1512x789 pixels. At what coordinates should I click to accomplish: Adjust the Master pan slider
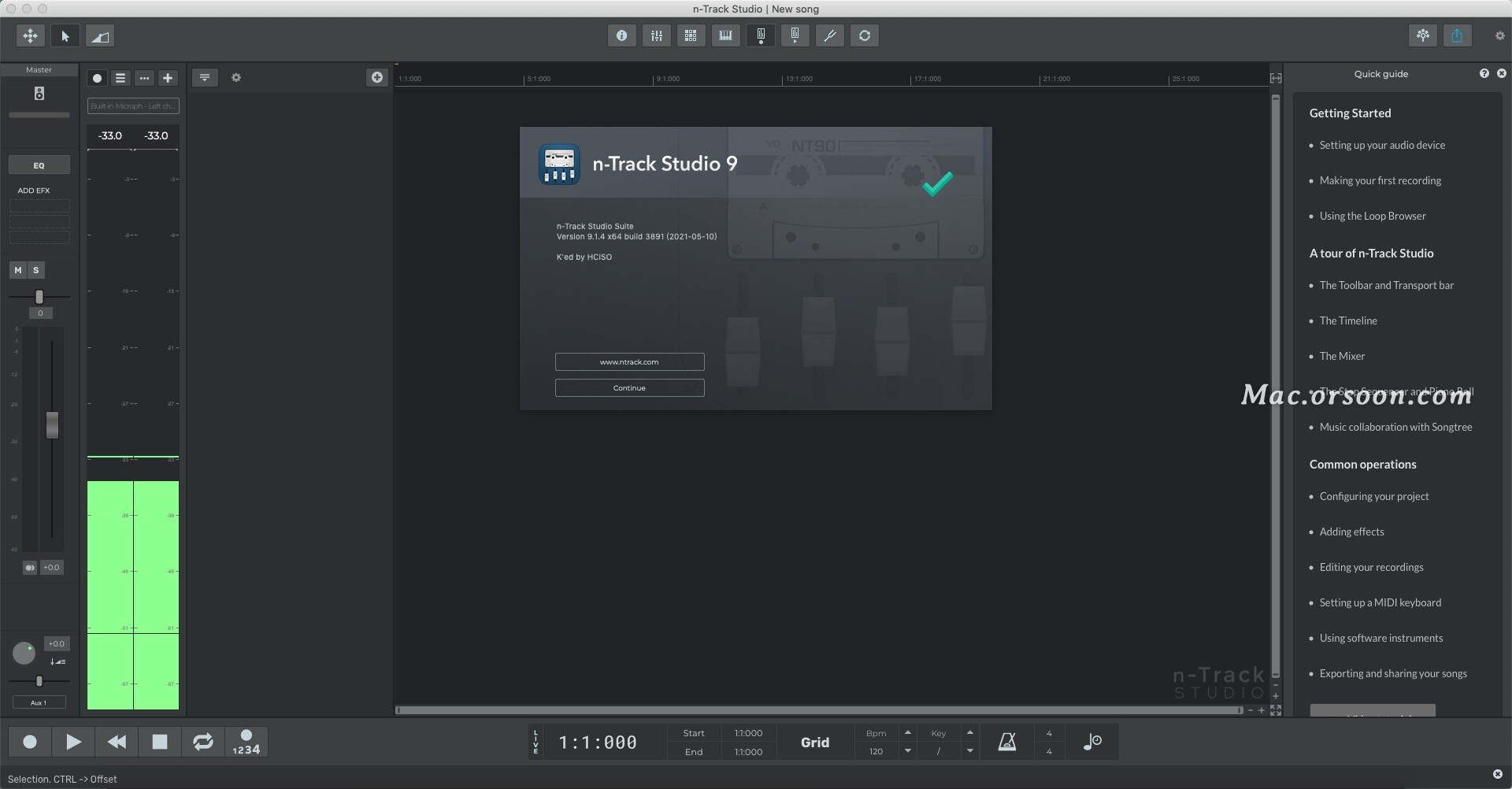[x=39, y=297]
